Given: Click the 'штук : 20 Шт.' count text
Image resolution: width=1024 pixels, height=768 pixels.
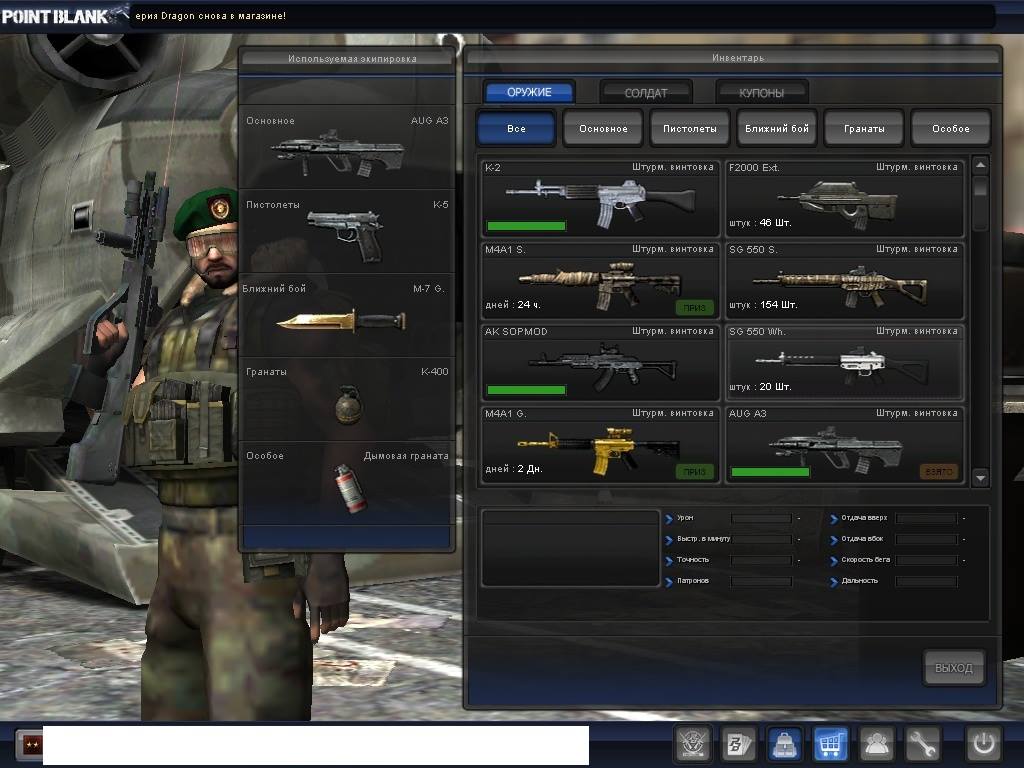Looking at the screenshot, I should point(760,387).
